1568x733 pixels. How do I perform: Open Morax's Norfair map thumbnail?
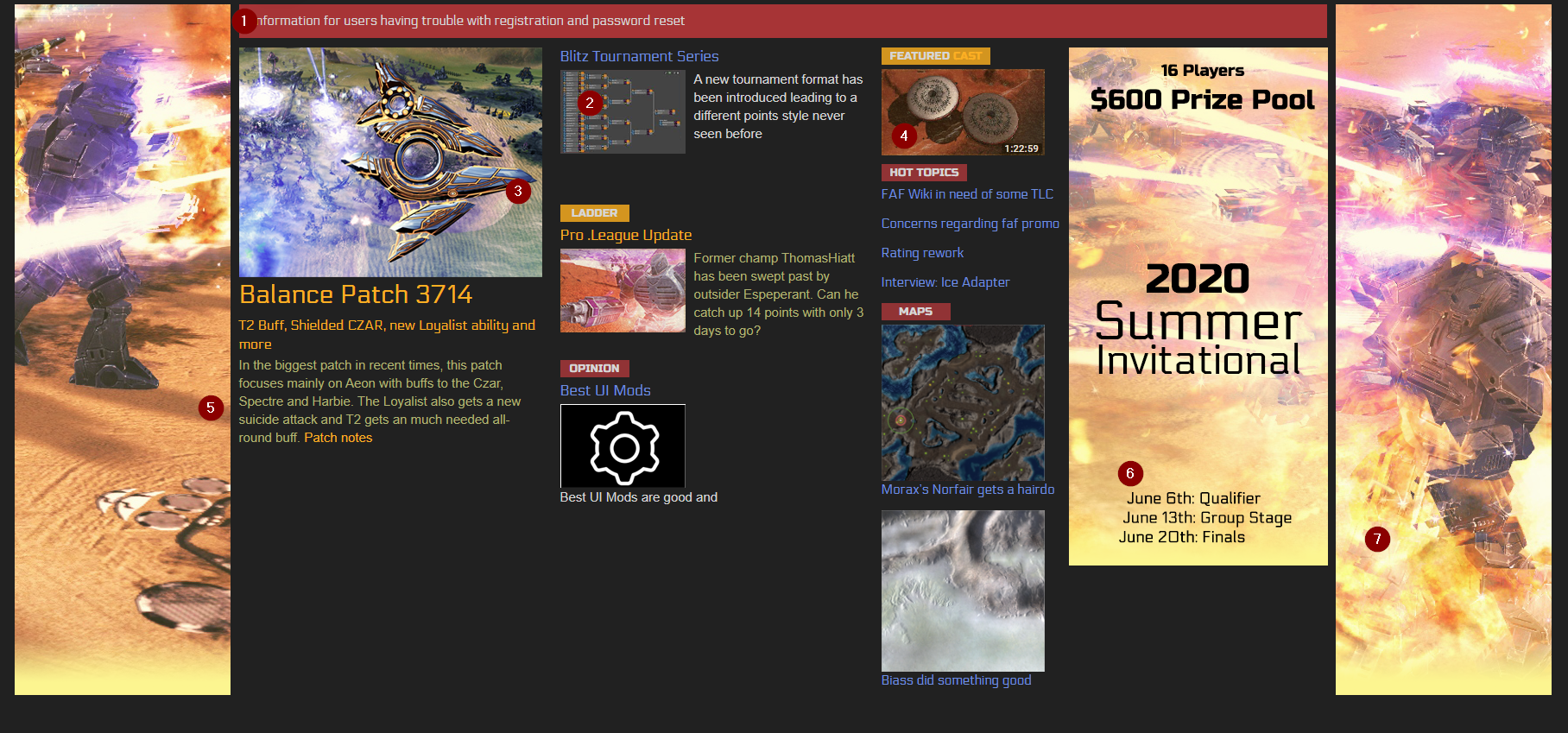point(963,402)
